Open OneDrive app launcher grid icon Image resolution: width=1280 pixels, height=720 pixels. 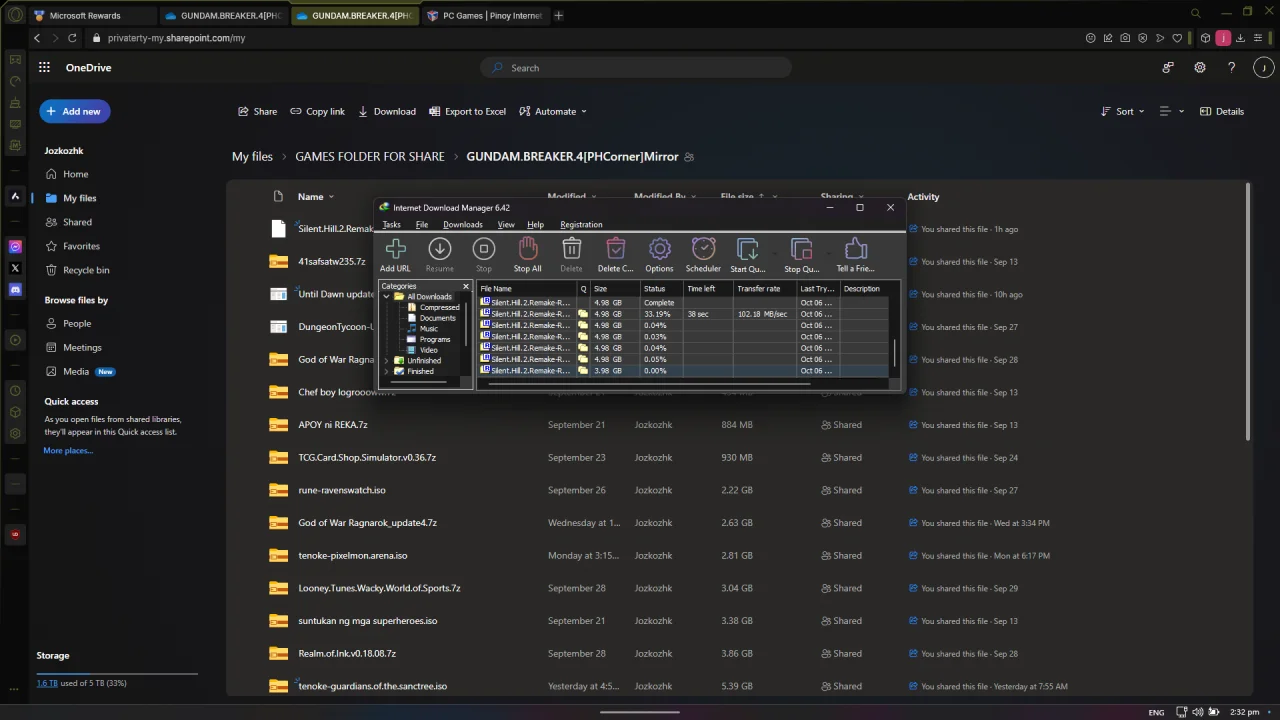(44, 67)
